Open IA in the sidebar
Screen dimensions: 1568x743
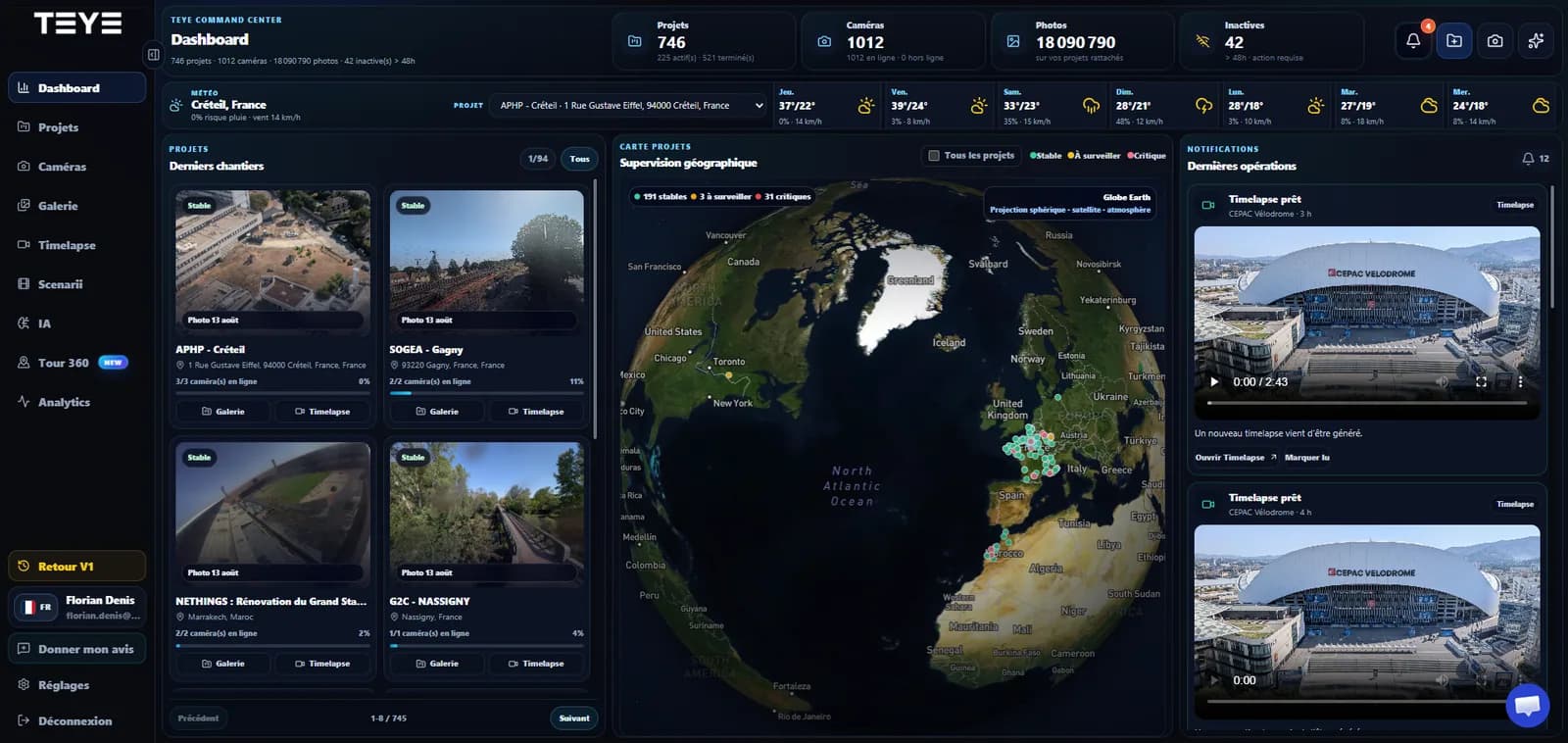(77, 322)
